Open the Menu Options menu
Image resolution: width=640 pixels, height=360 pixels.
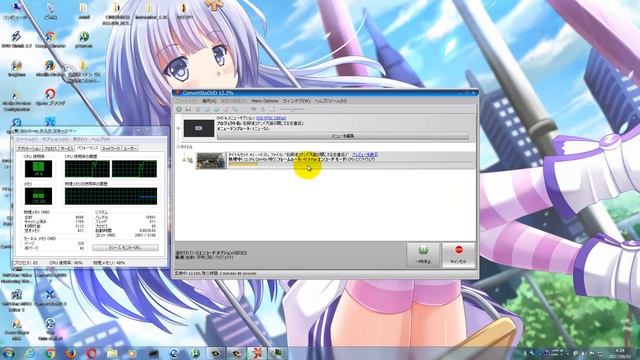264,101
